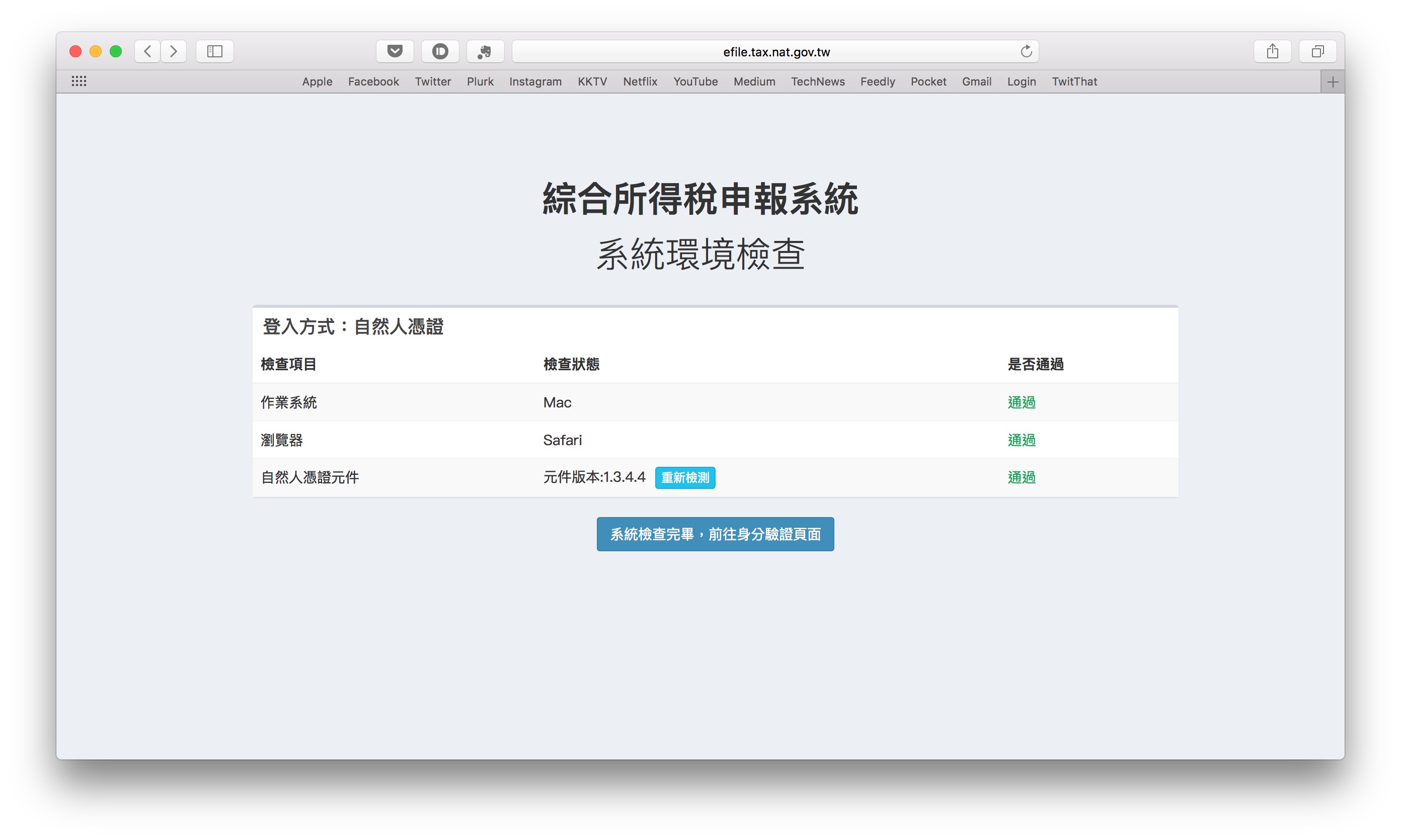Open the Plurk bookmark

480,81
